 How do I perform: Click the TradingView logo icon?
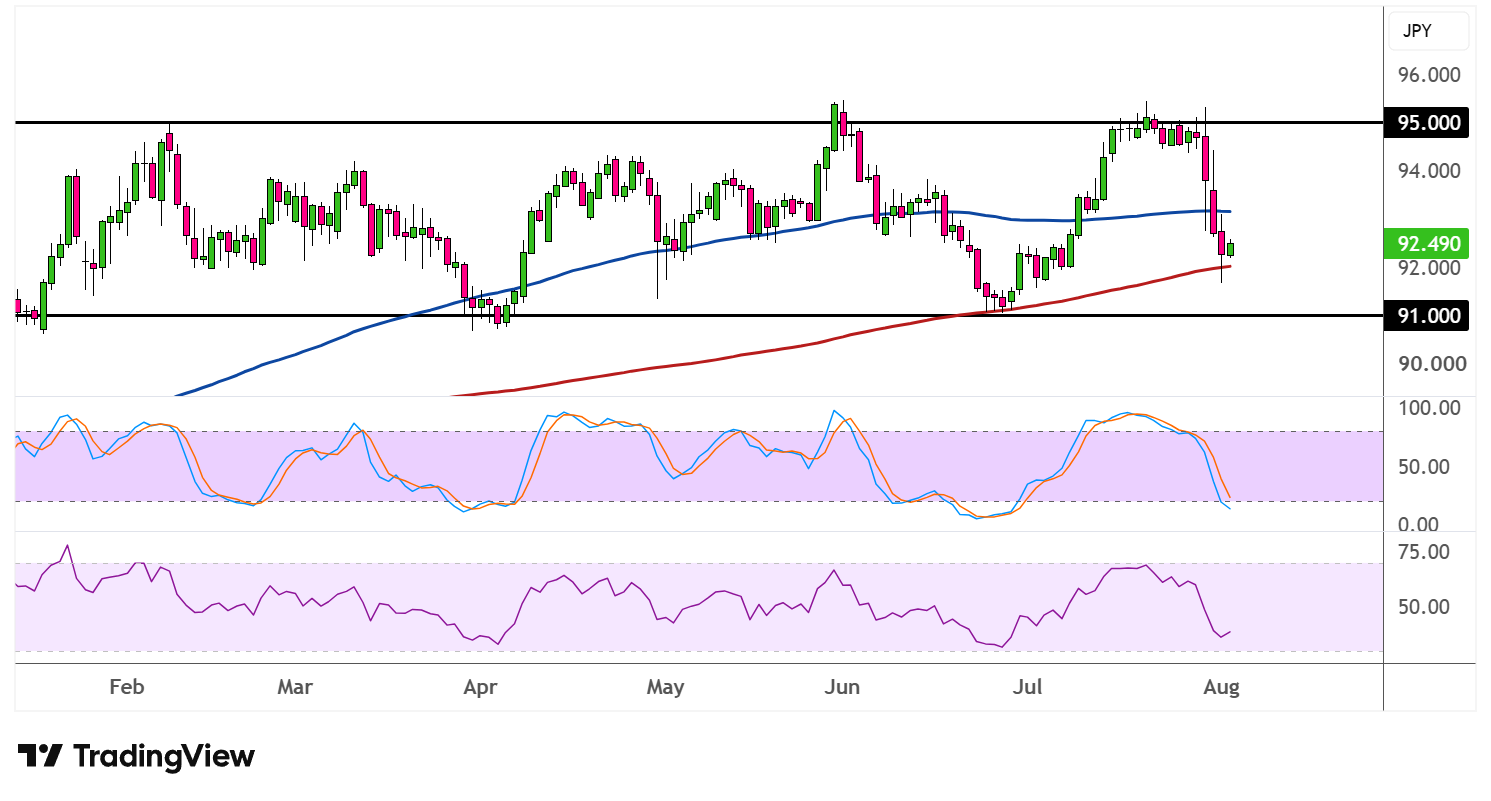41,756
